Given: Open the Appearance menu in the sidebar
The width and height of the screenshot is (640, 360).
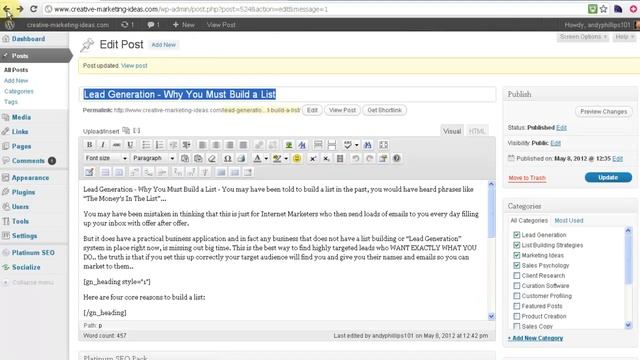Looking at the screenshot, I should pyautogui.click(x=30, y=178).
